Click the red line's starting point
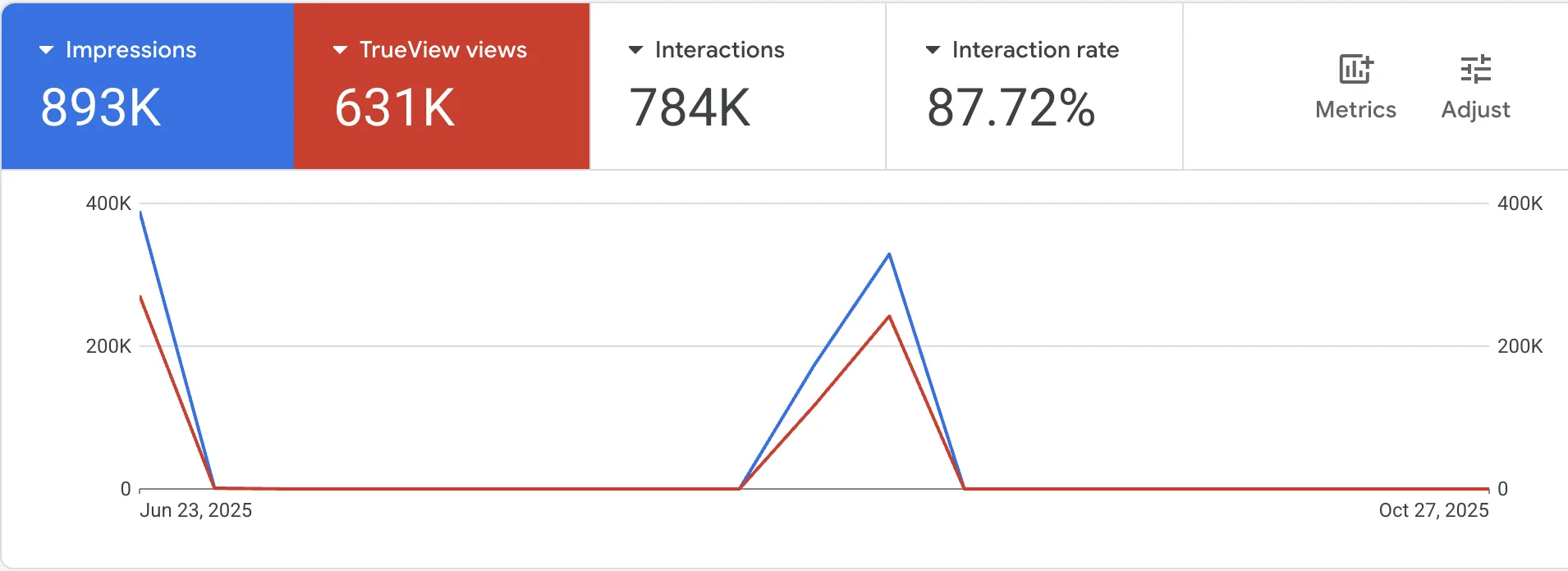Image resolution: width=1568 pixels, height=571 pixels. [141, 297]
